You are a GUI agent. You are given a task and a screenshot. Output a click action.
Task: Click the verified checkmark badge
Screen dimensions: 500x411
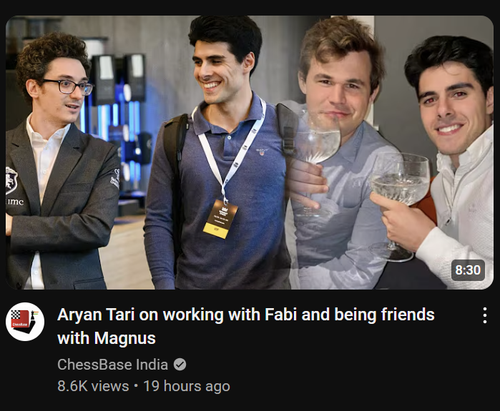point(180,364)
